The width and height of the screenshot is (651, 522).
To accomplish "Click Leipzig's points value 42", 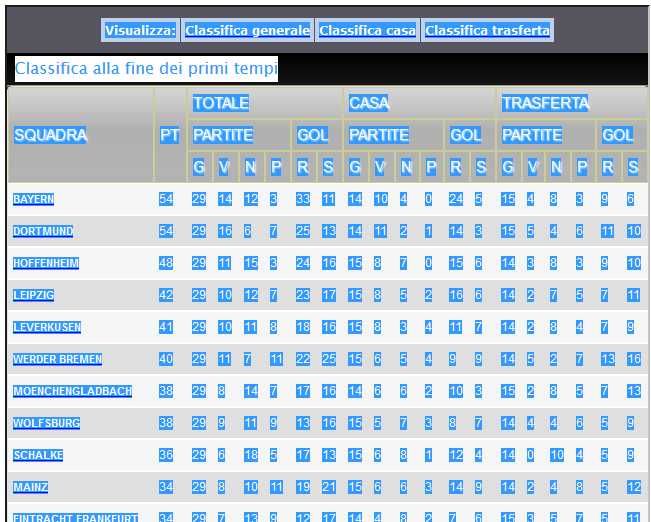I will [x=166, y=295].
